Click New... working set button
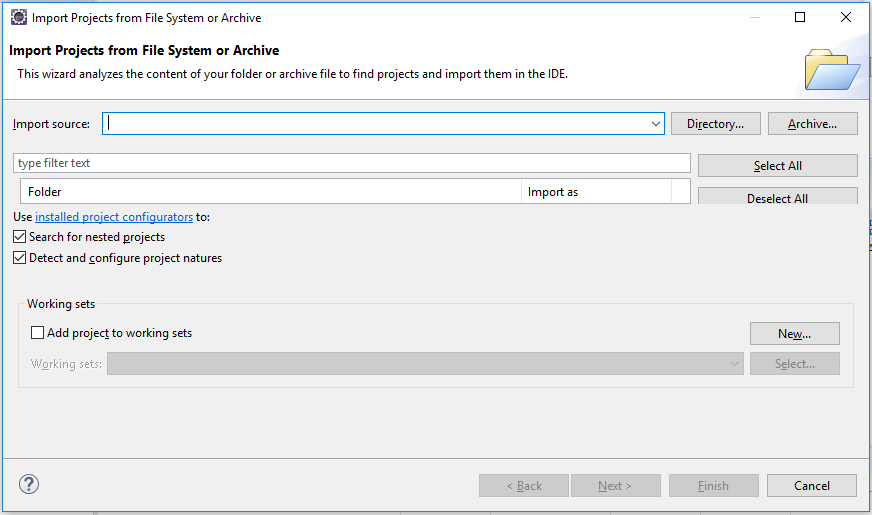This screenshot has height=515, width=872. pos(794,334)
